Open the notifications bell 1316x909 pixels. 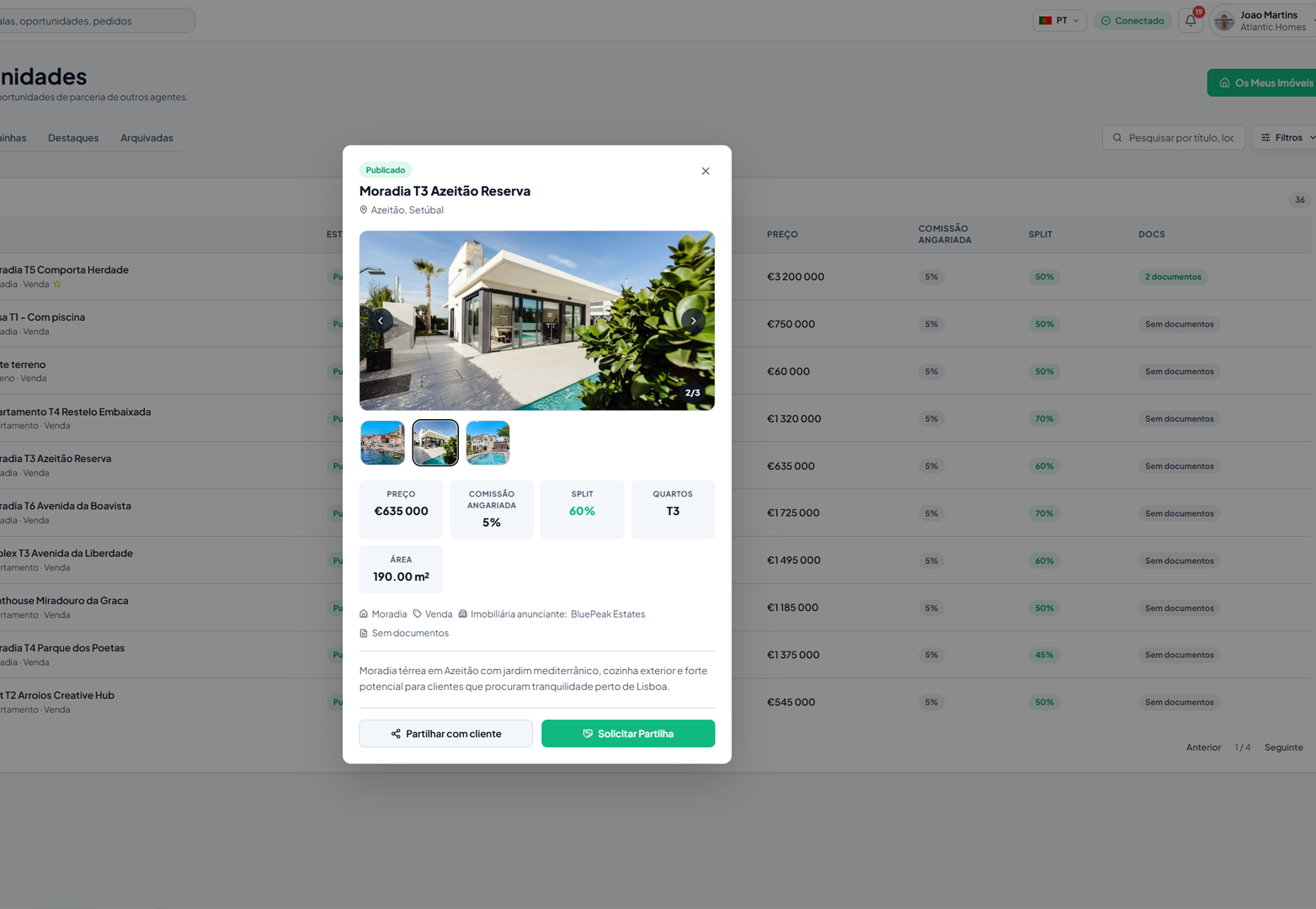click(x=1191, y=21)
